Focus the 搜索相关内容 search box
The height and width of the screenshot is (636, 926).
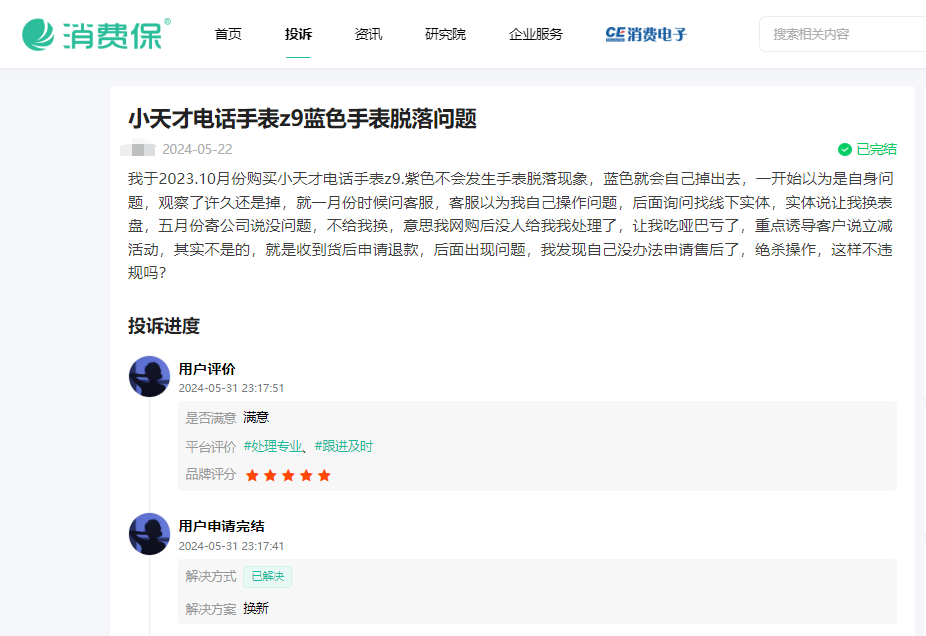(x=843, y=34)
